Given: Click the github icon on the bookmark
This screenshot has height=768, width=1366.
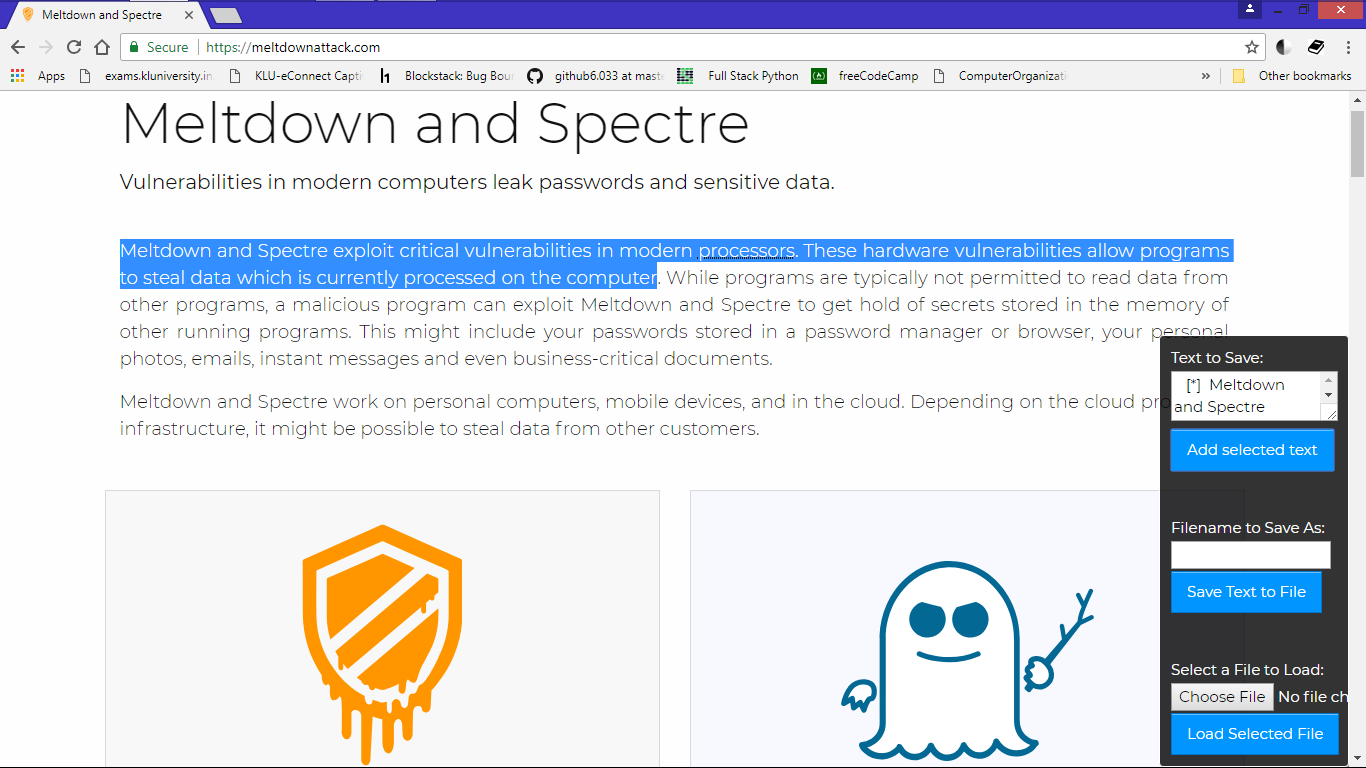Looking at the screenshot, I should (535, 75).
